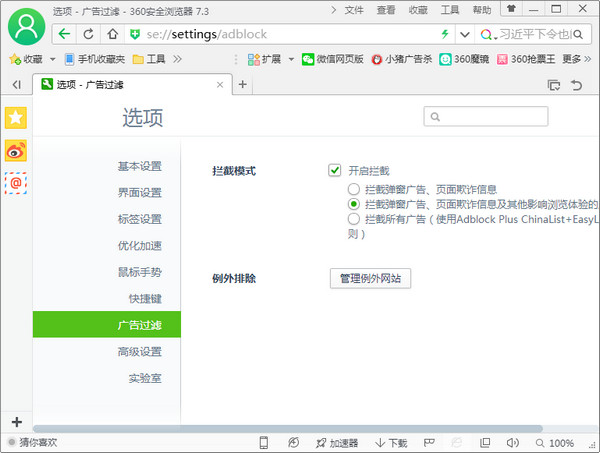600x453 pixels.
Task: Click the 管理例外网站 button
Action: coord(370,278)
